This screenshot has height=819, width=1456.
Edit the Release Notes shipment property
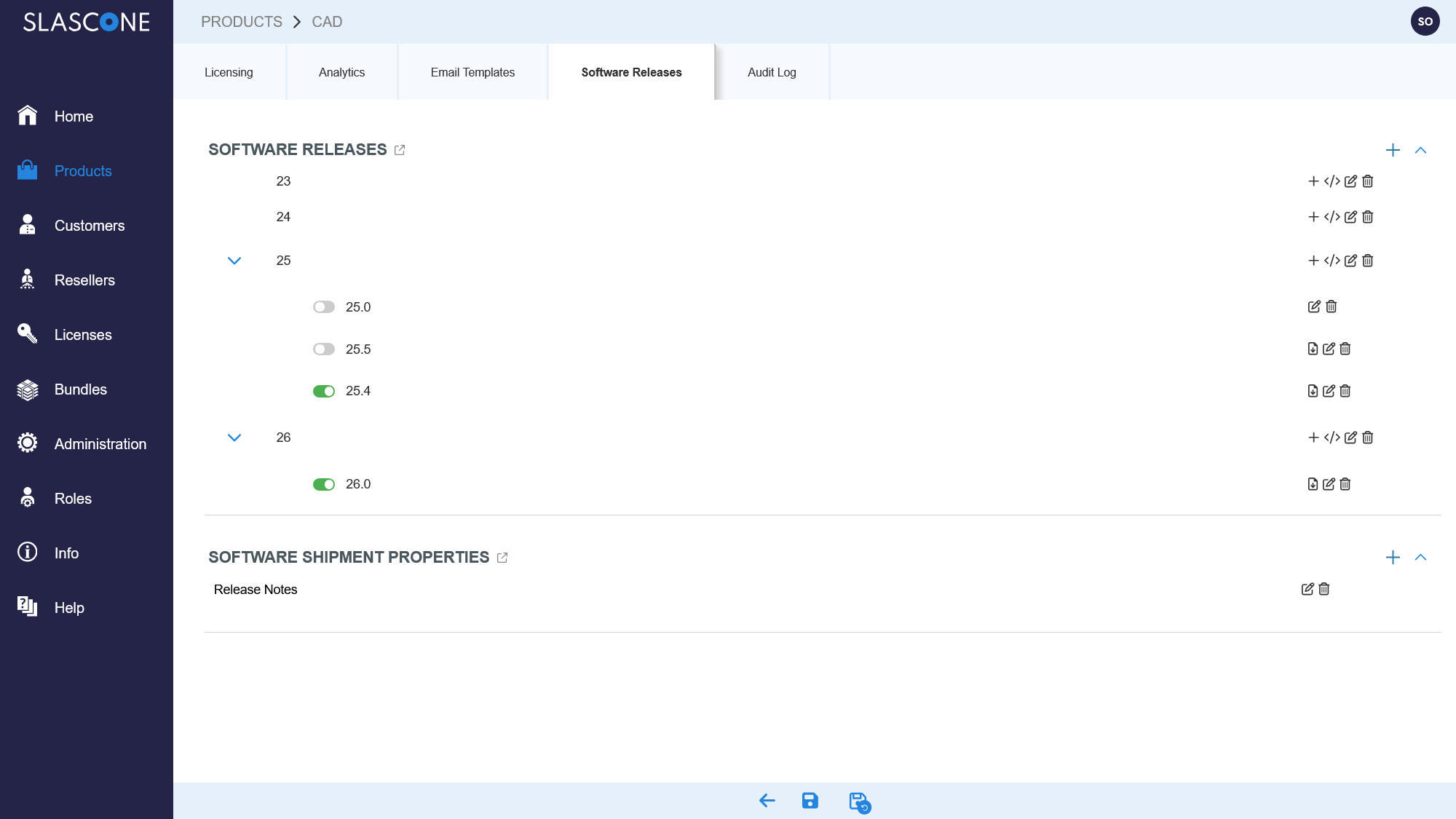[x=1307, y=589]
